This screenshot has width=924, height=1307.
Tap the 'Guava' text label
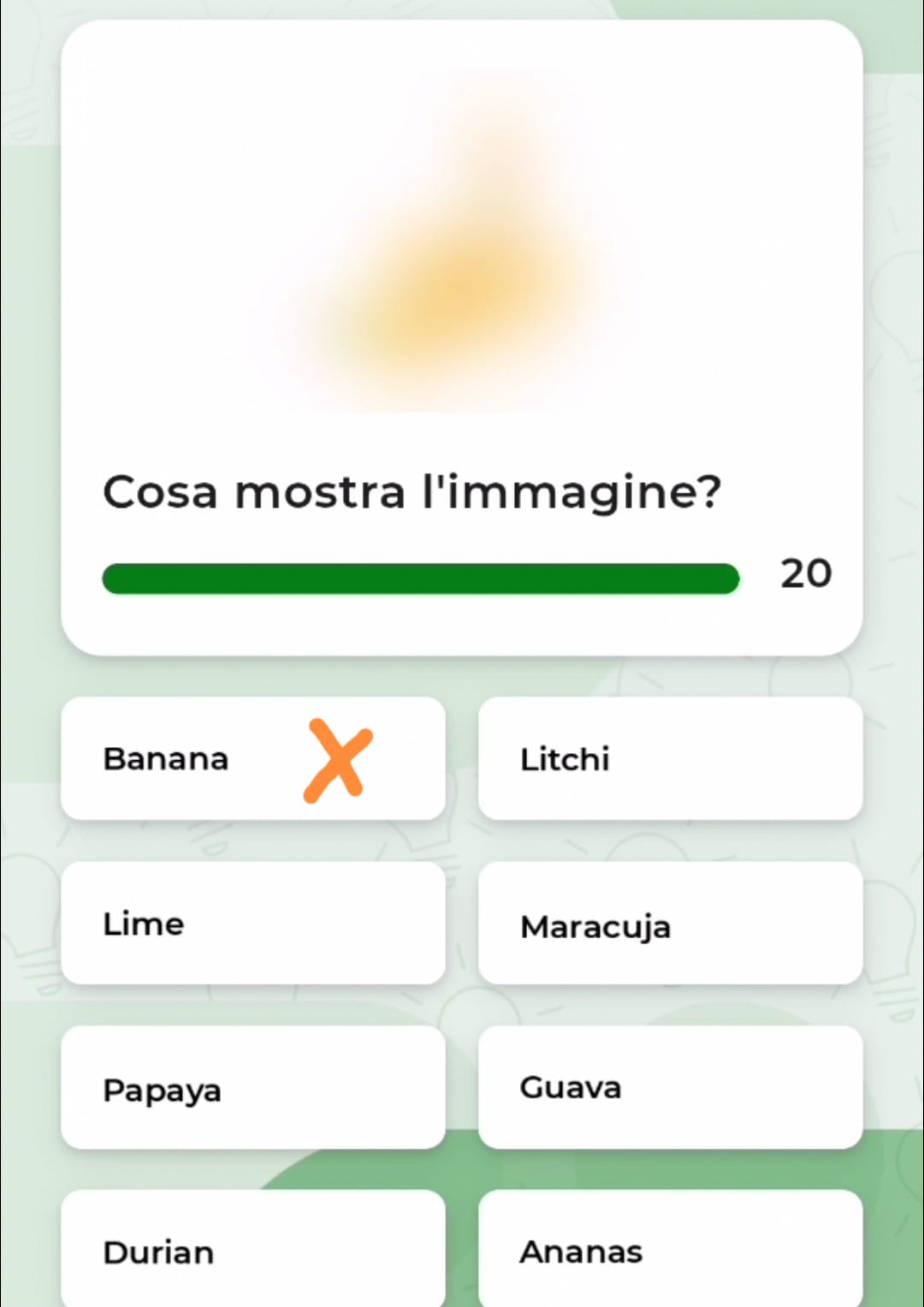coord(570,1088)
